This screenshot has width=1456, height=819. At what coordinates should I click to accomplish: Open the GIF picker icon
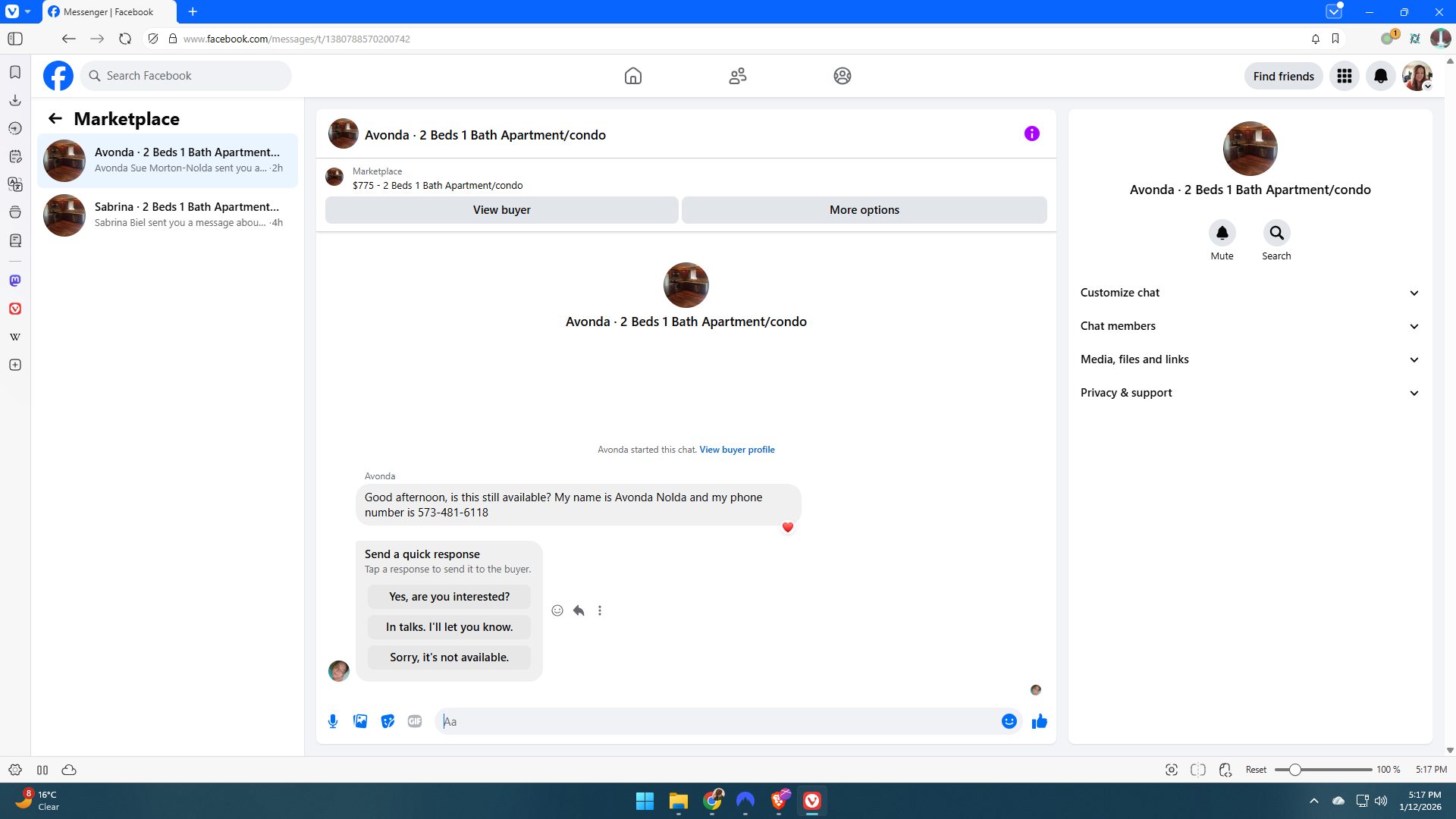click(415, 721)
